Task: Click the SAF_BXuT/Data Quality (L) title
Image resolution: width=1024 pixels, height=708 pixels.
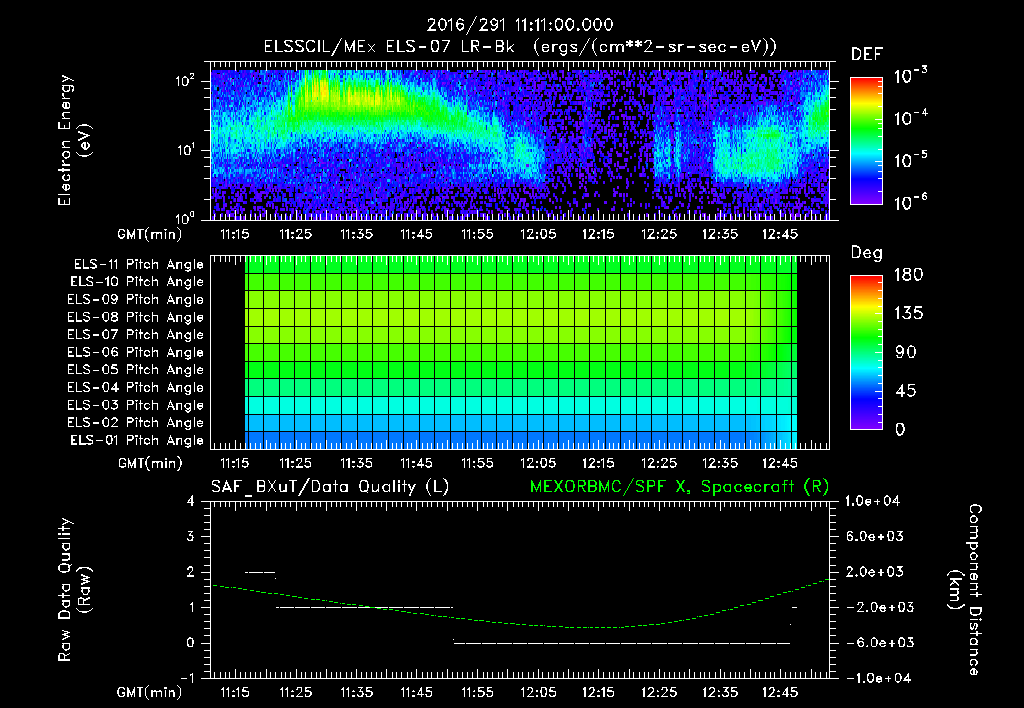Action: pos(330,487)
